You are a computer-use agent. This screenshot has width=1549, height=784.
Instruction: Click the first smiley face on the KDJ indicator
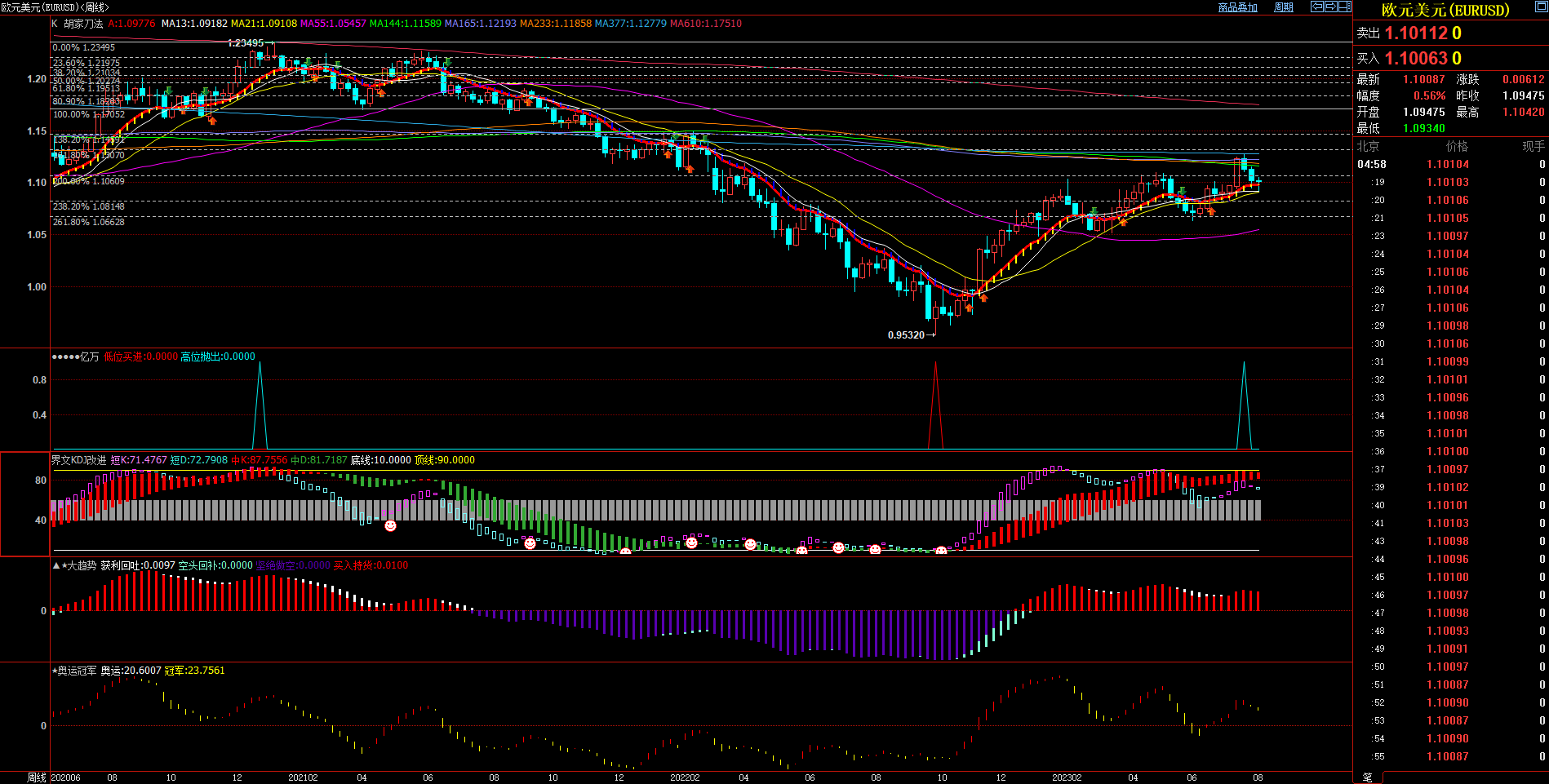(391, 526)
